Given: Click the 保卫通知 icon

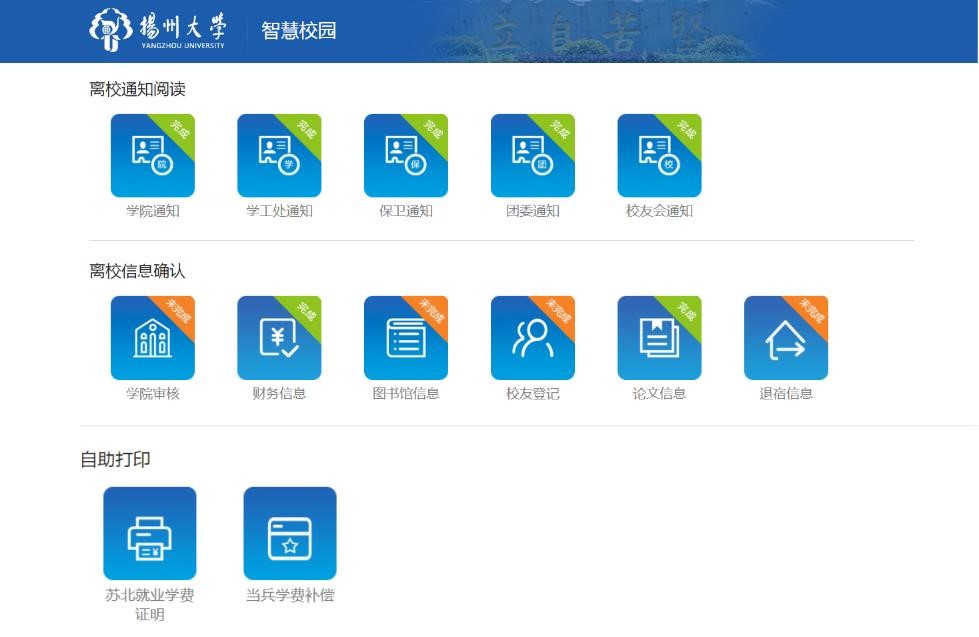Looking at the screenshot, I should pyautogui.click(x=406, y=155).
